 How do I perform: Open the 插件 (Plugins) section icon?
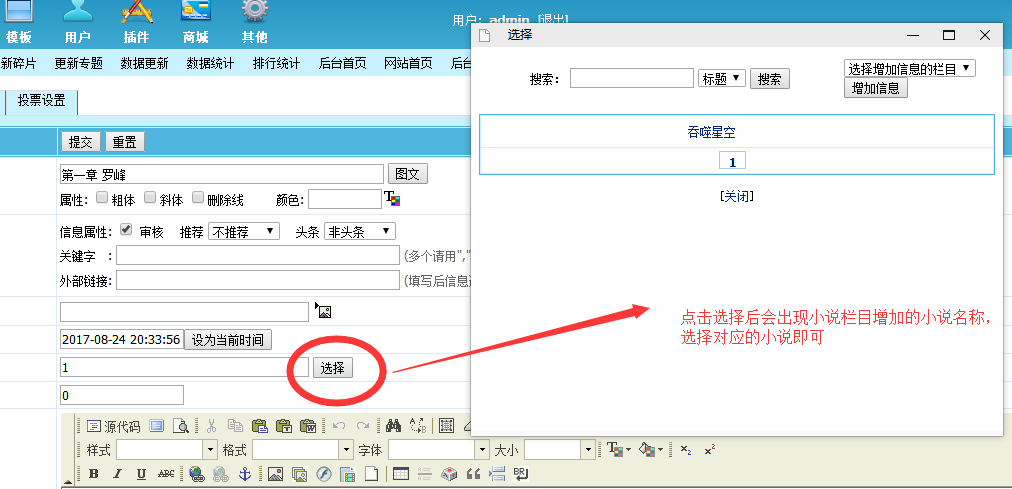pos(137,14)
